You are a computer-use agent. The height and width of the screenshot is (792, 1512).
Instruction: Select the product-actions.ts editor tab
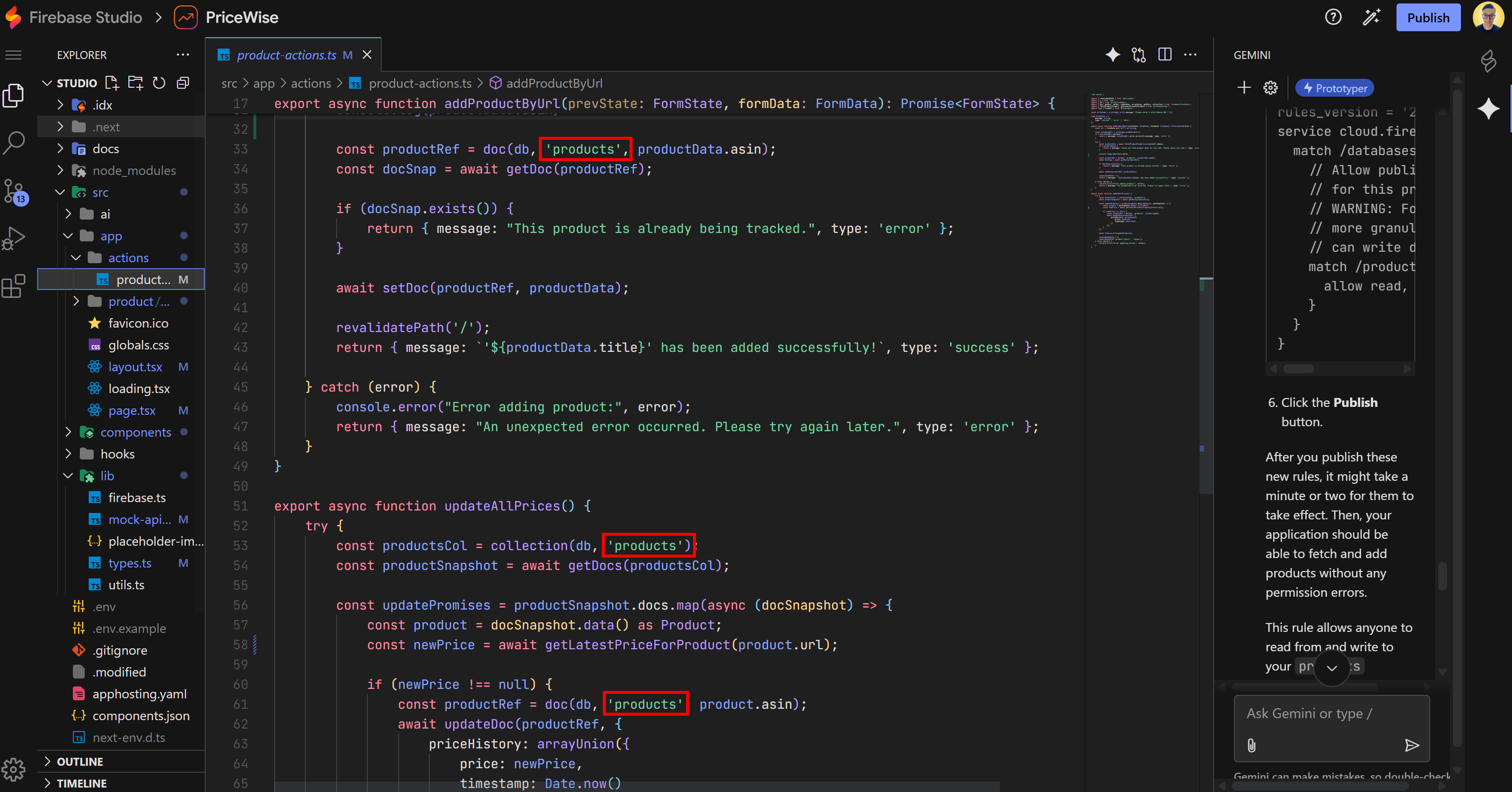coord(286,55)
